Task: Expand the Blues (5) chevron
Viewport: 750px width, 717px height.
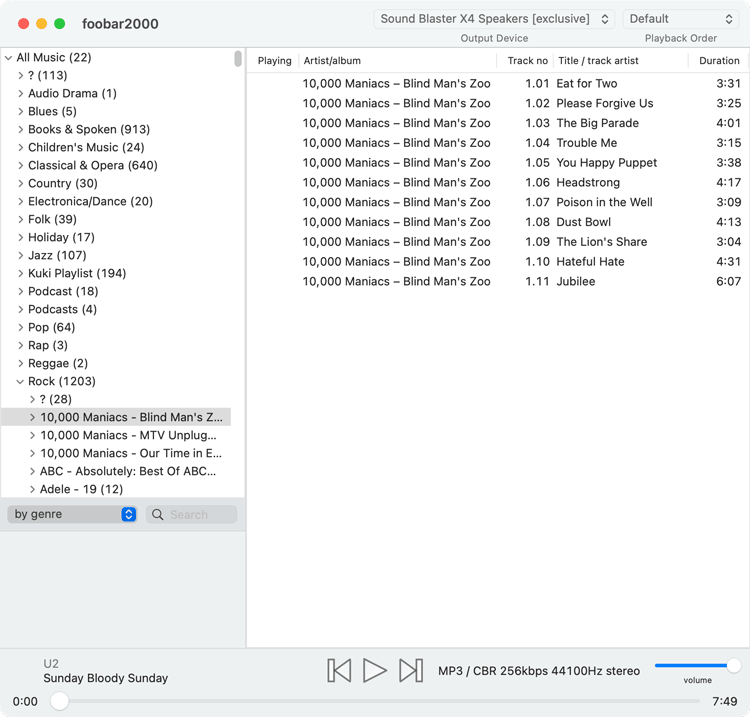Action: click(x=21, y=111)
